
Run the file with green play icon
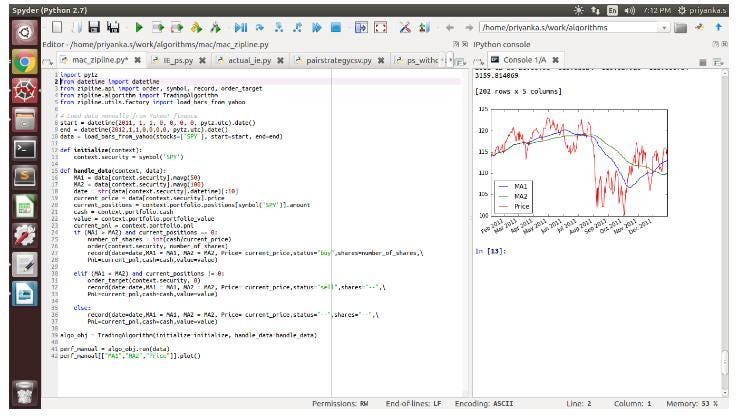138,27
